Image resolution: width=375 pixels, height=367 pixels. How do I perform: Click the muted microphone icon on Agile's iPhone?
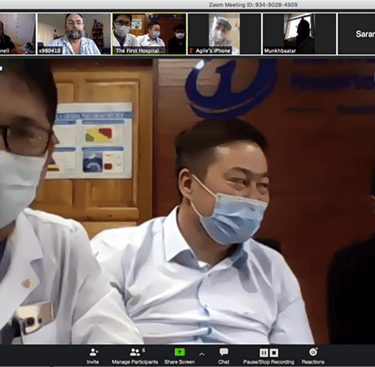(191, 51)
